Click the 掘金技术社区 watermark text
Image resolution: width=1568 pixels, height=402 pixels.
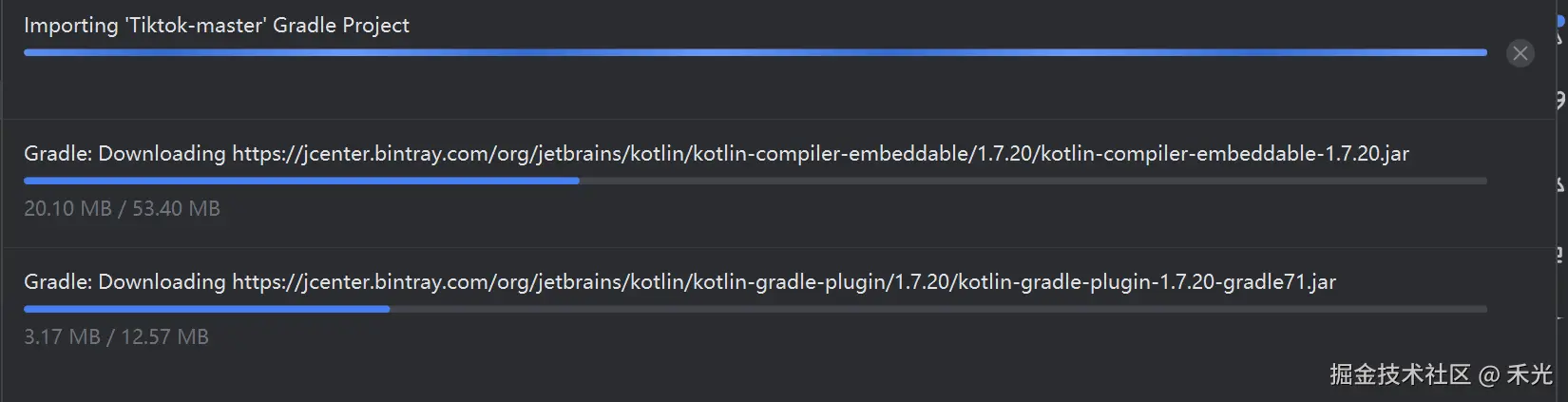coord(1399,374)
